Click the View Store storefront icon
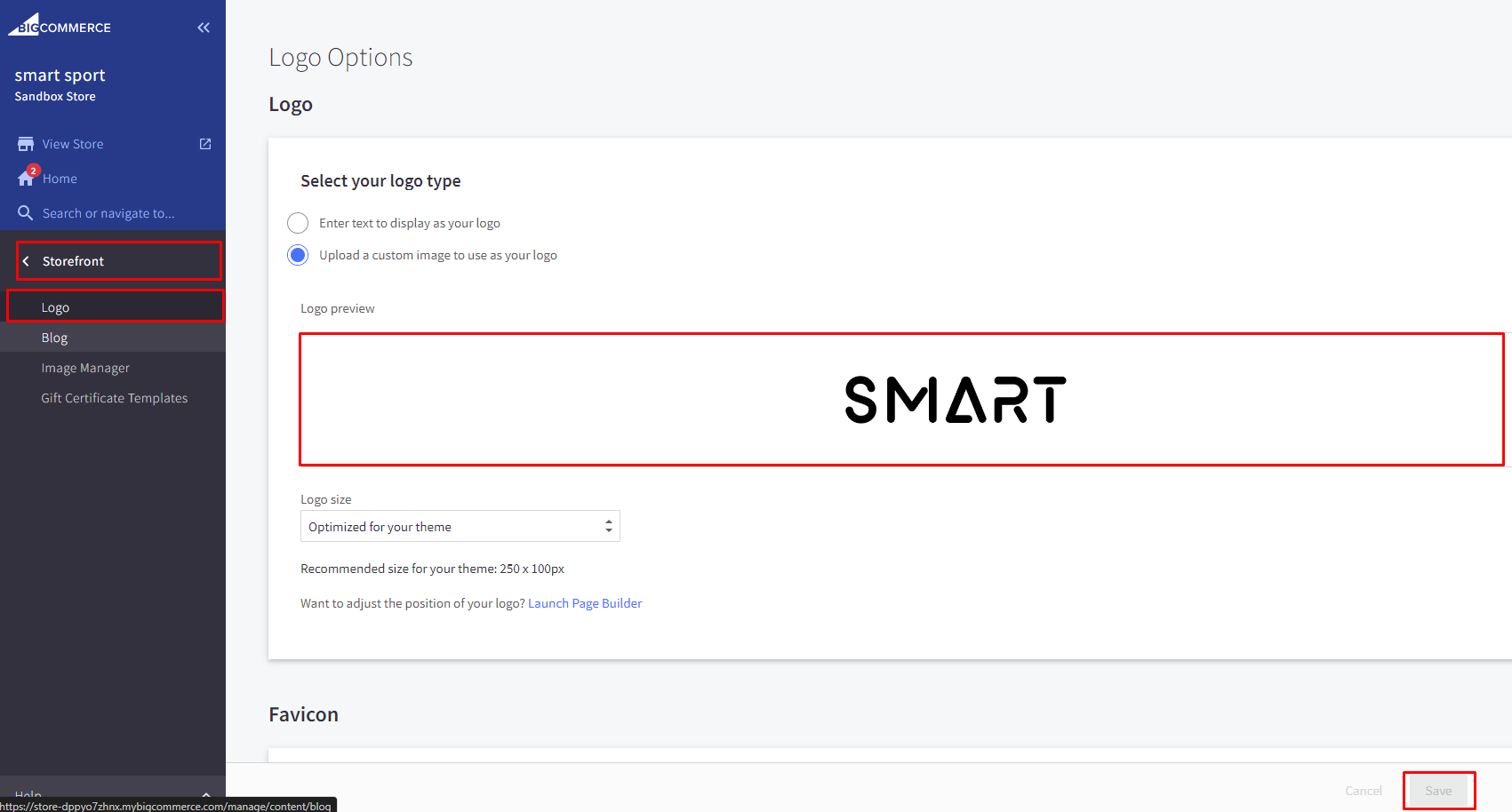Screen dimensions: 1512x812 coord(26,144)
